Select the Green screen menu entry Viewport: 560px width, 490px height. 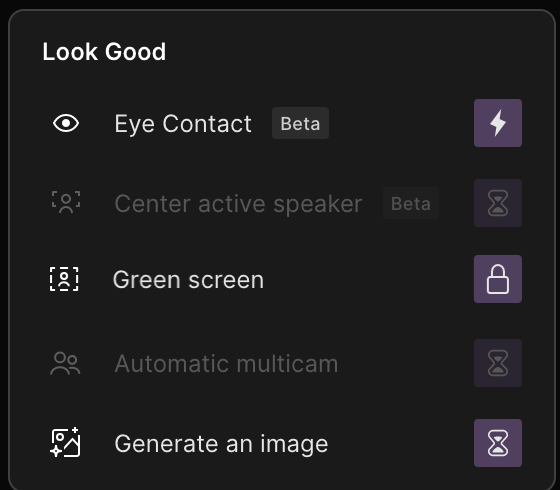pyautogui.click(x=188, y=280)
